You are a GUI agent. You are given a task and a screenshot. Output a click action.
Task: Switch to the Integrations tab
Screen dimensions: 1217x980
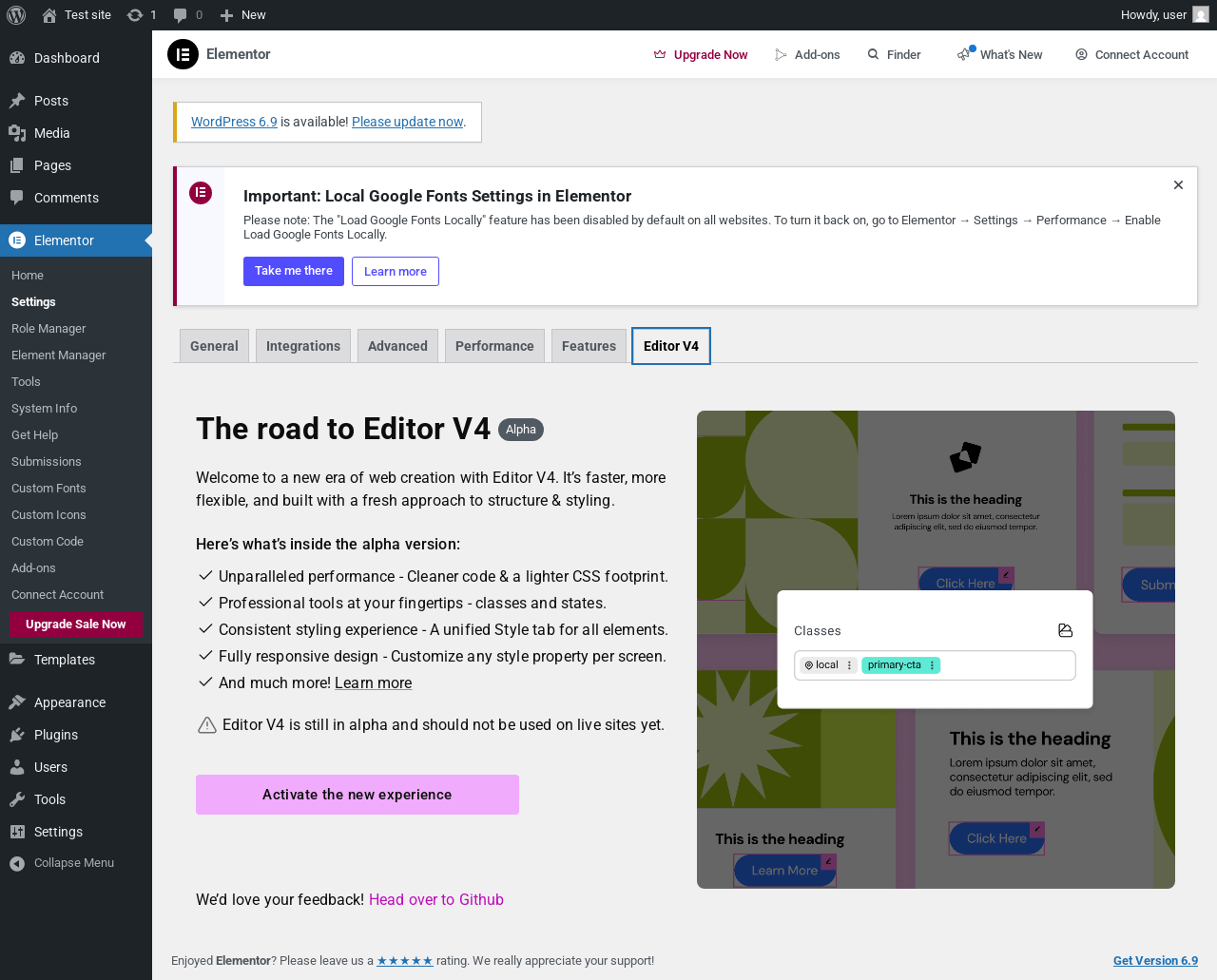tap(303, 346)
